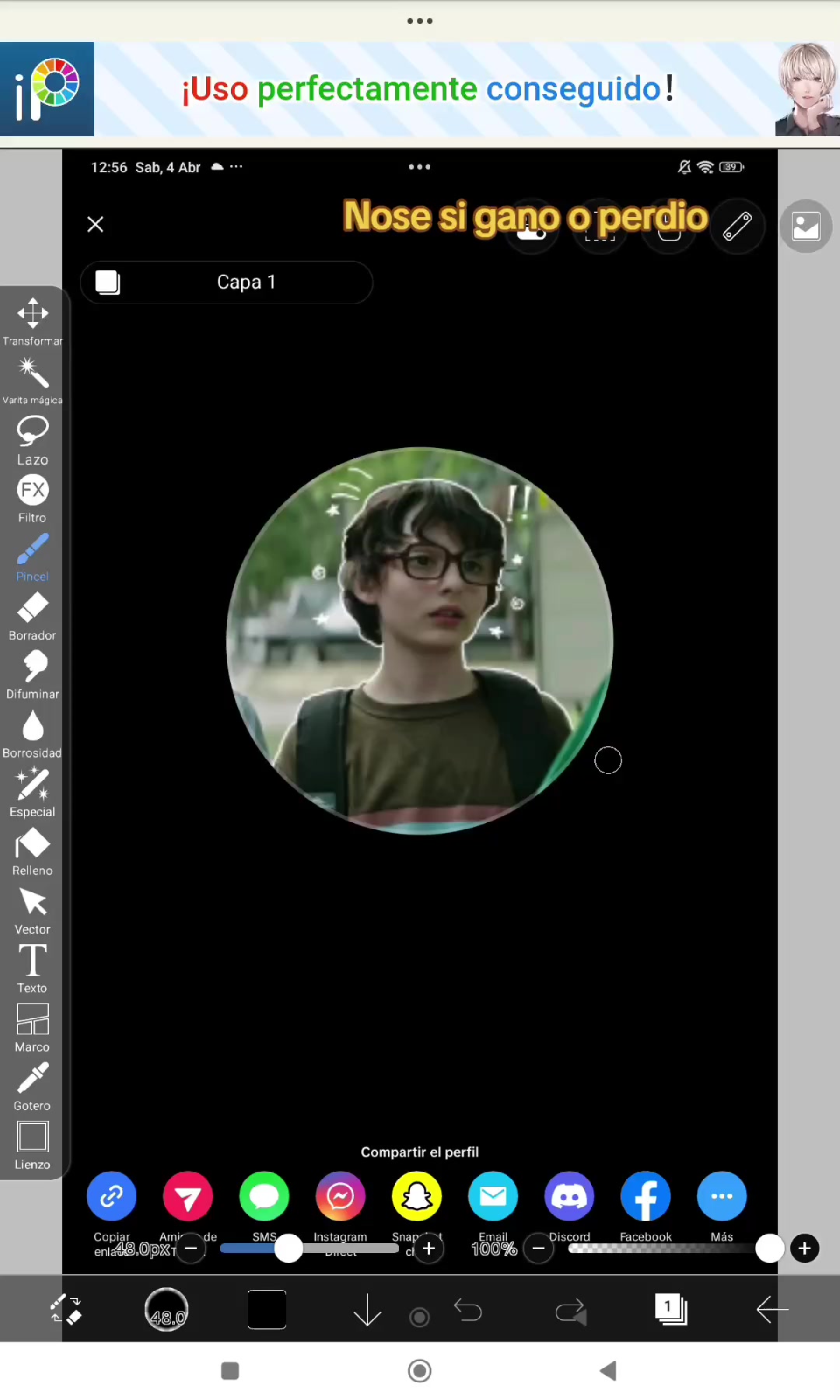Open the Filtro FX tool

[x=33, y=499]
